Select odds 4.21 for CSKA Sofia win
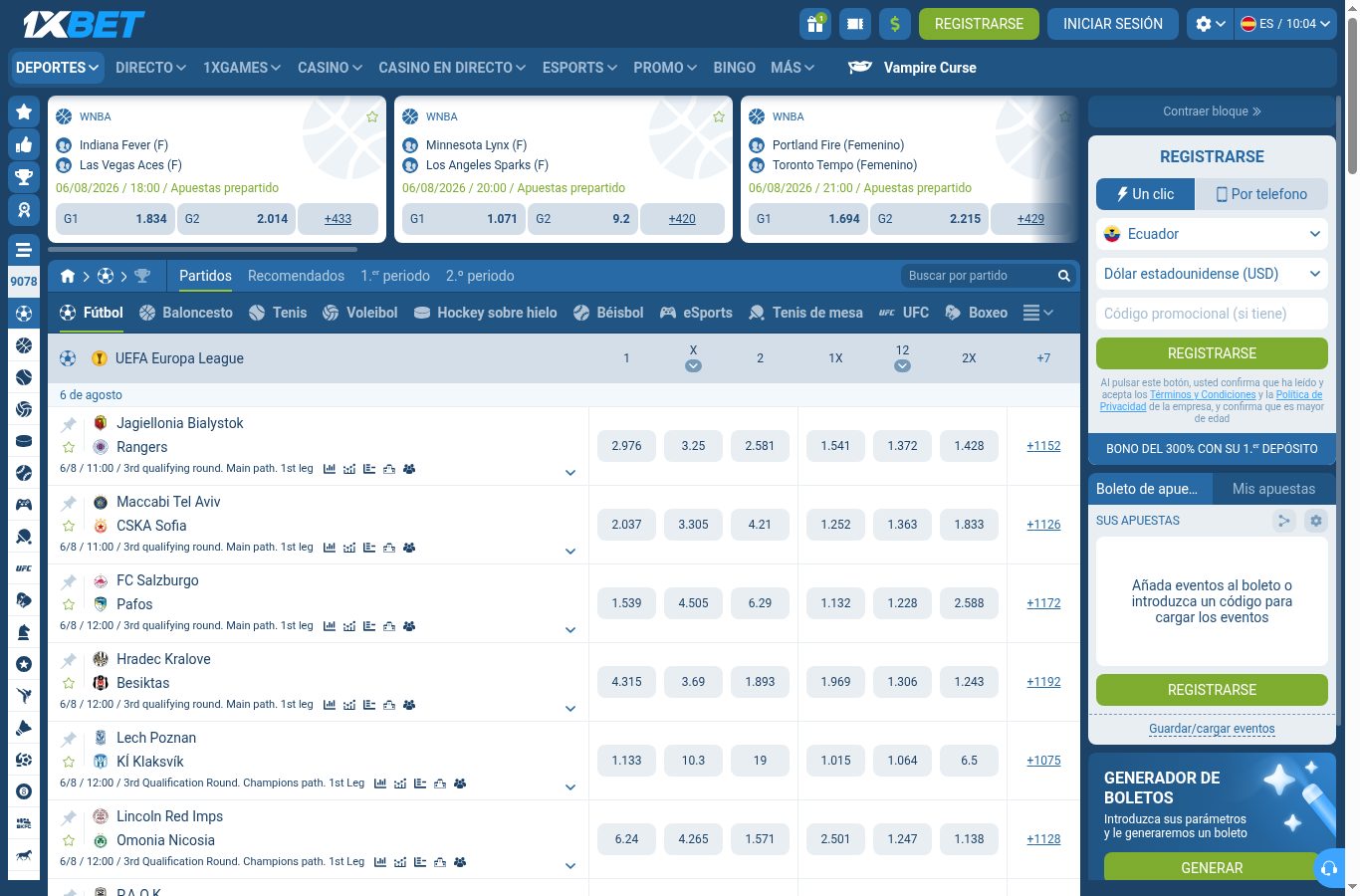This screenshot has height=896, width=1360. pyautogui.click(x=760, y=525)
